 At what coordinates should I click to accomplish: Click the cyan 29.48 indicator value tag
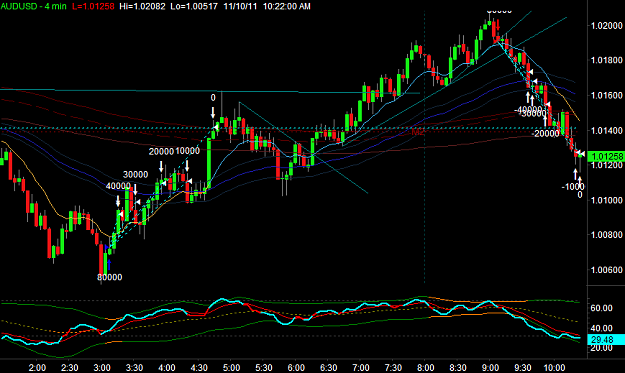click(x=606, y=340)
